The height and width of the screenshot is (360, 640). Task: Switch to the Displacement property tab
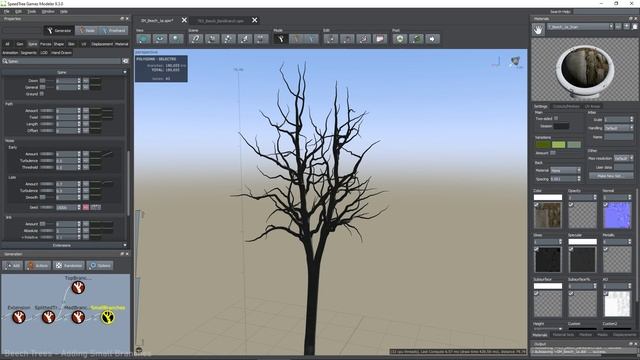coord(102,44)
